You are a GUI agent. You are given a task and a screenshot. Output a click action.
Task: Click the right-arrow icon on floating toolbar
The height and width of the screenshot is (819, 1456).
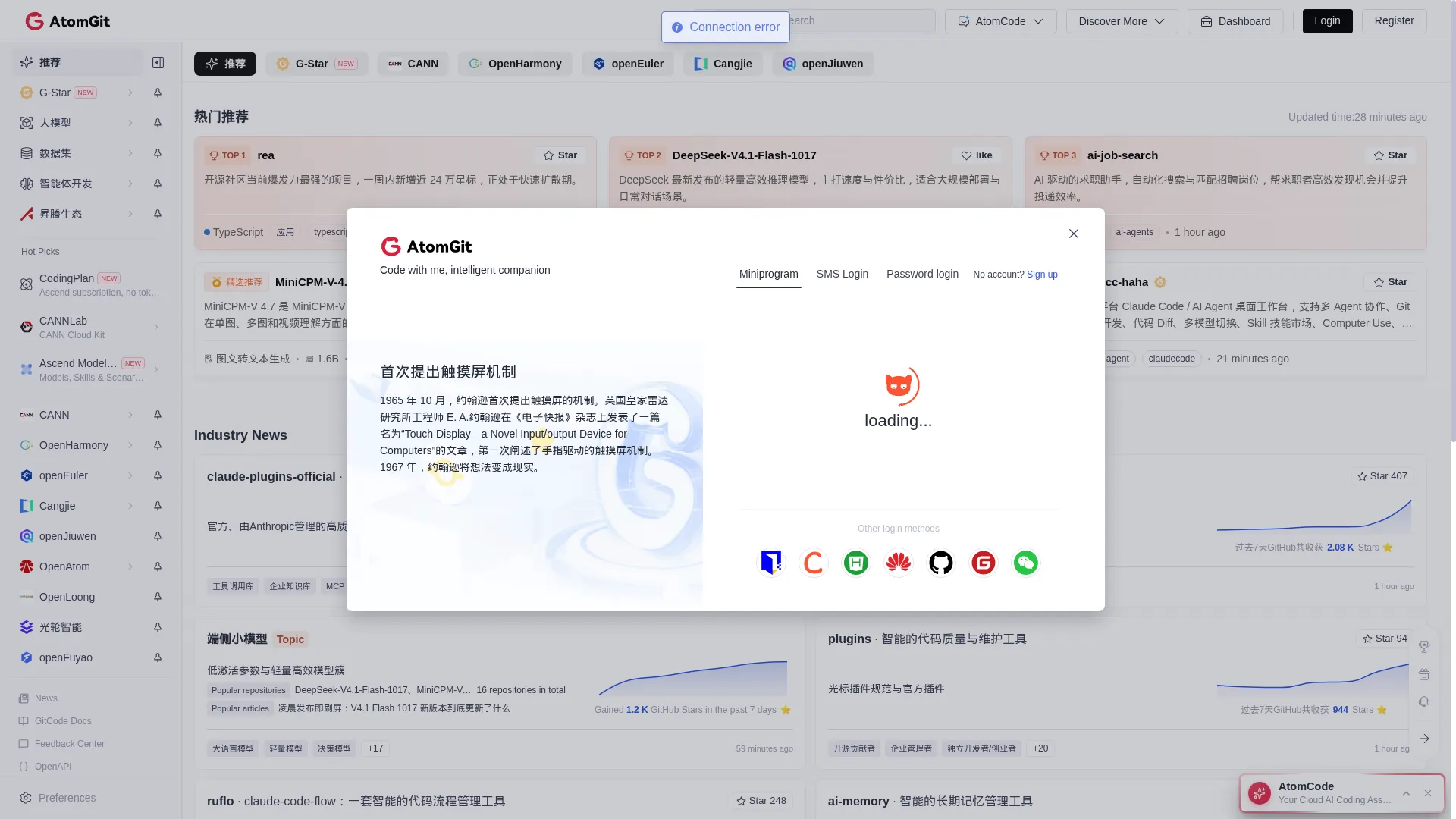tap(1424, 739)
